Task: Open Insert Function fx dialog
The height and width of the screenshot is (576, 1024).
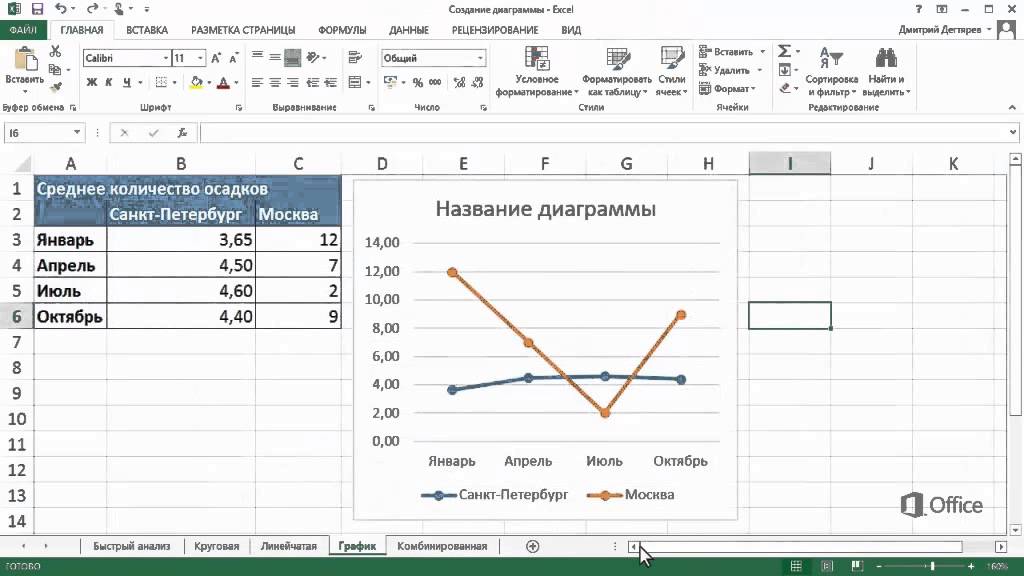Action: click(182, 133)
